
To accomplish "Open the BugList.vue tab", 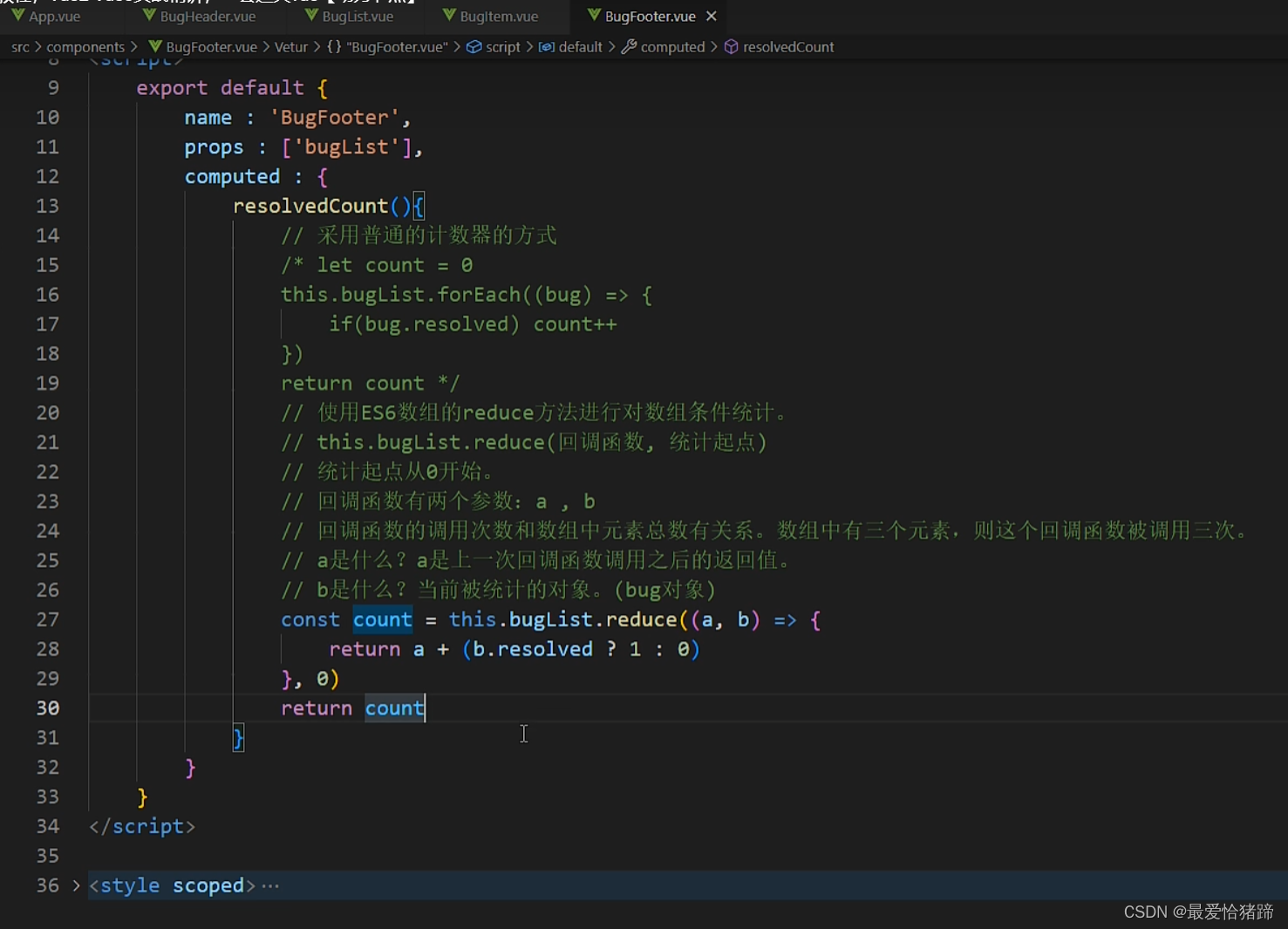I will 358,17.
